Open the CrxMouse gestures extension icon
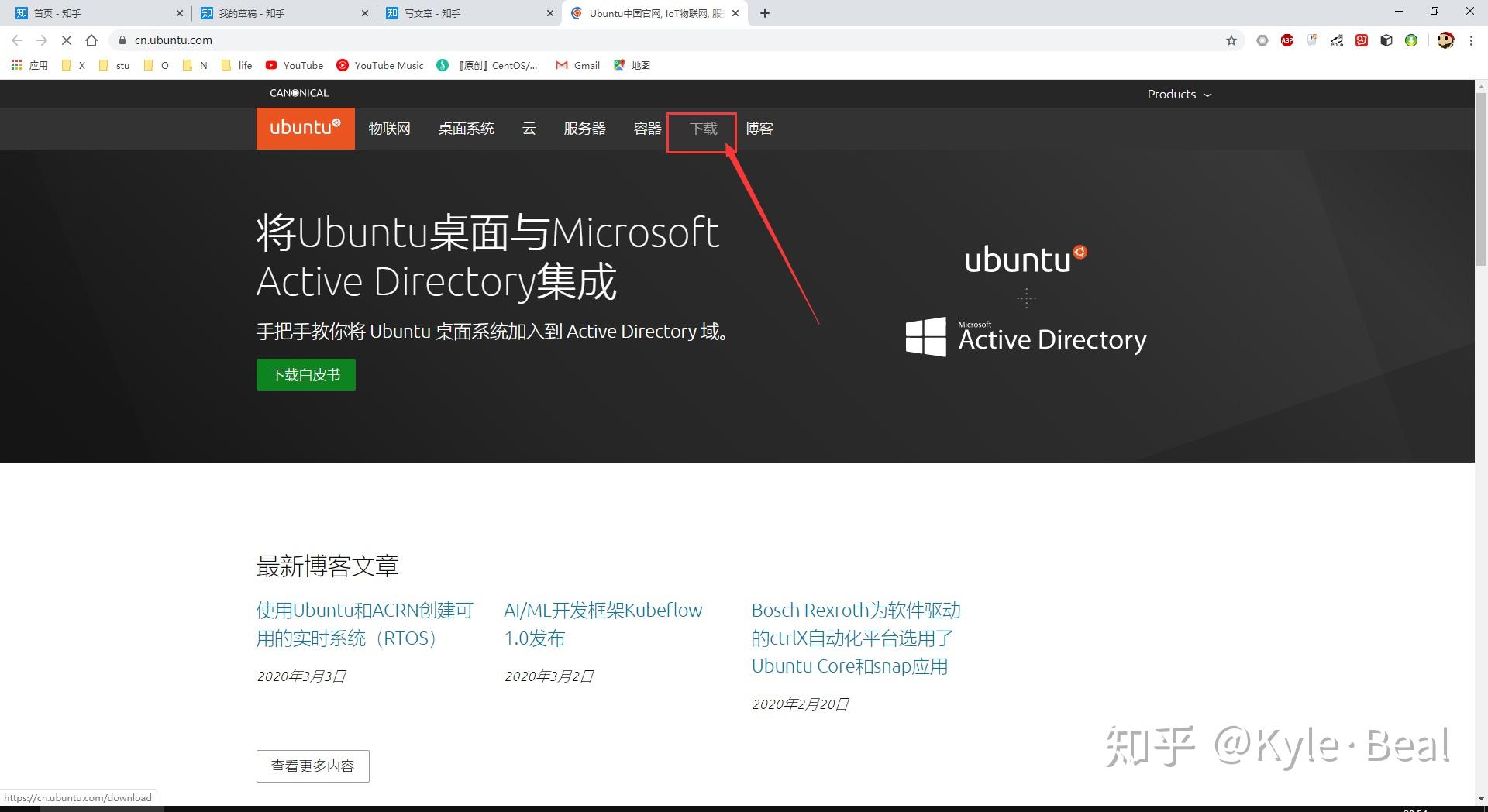Image resolution: width=1488 pixels, height=812 pixels. click(1312, 40)
